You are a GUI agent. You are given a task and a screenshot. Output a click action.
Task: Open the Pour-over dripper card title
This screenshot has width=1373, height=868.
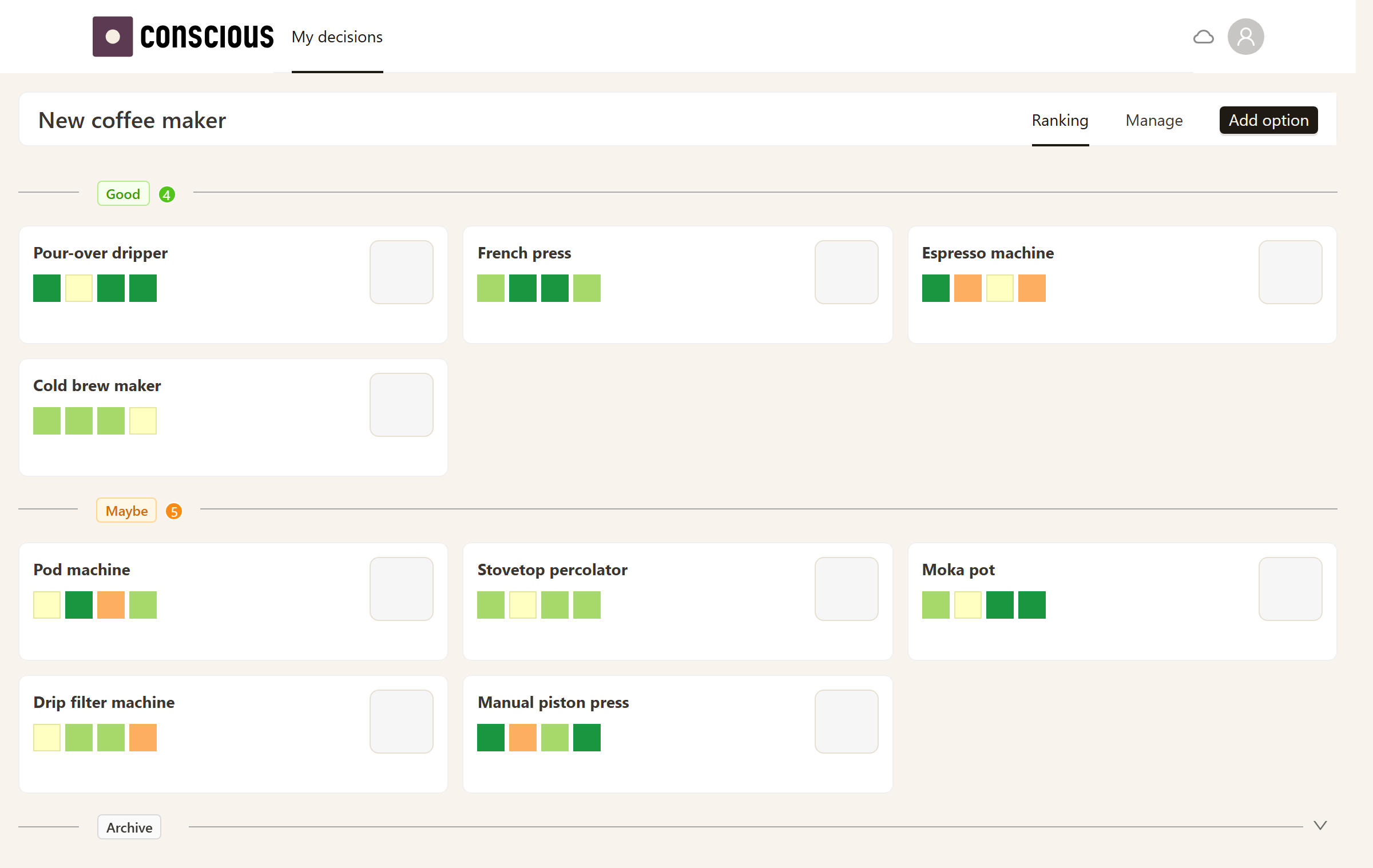pyautogui.click(x=101, y=253)
